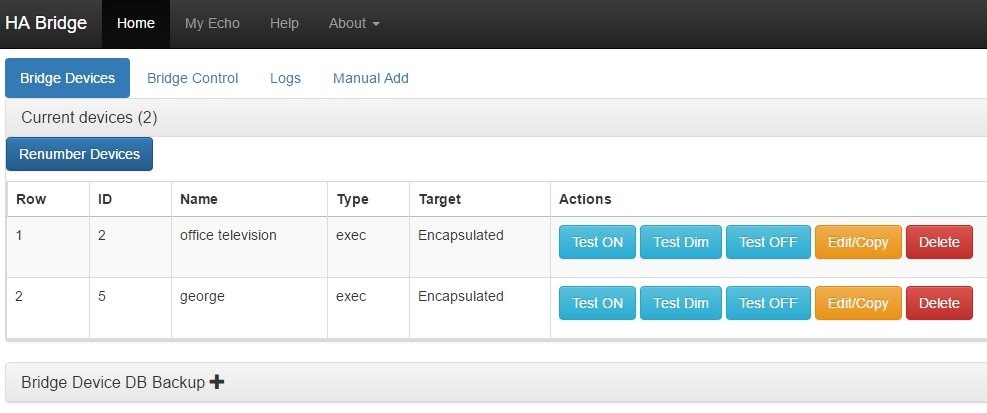Open the Manual Add tab
This screenshot has height=413, width=987.
[x=370, y=78]
